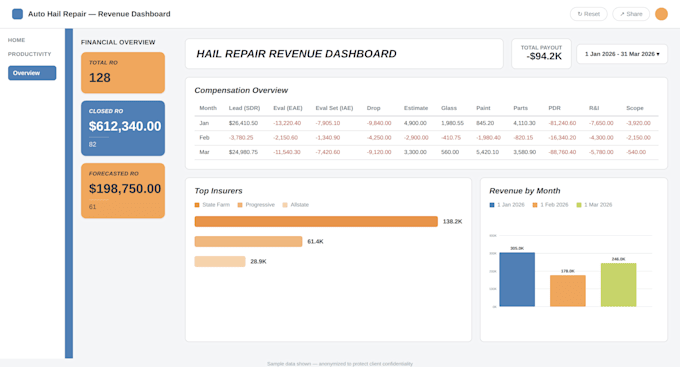Open the date range dropdown
Viewport: 680px width, 367px height.
pyautogui.click(x=622, y=54)
